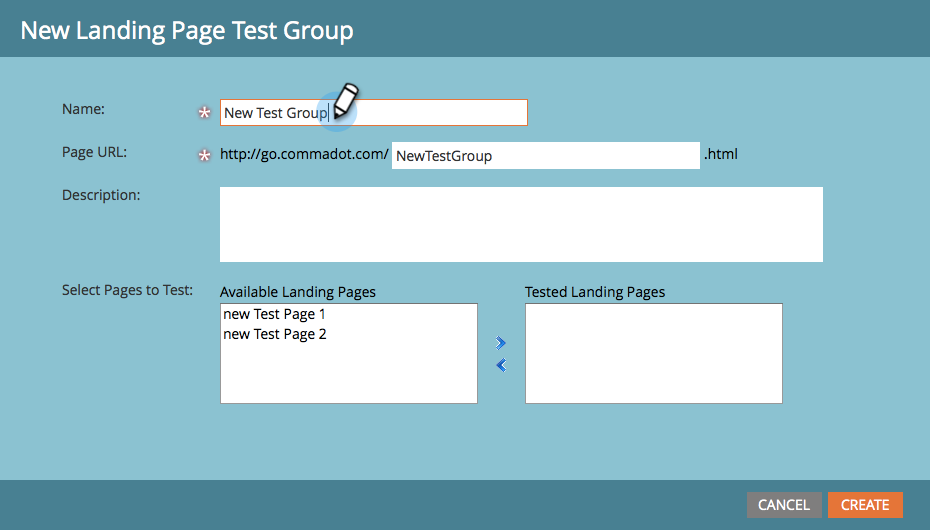Click the "Select Pages to Test:" label
Screen dimensions: 930x530
click(127, 290)
